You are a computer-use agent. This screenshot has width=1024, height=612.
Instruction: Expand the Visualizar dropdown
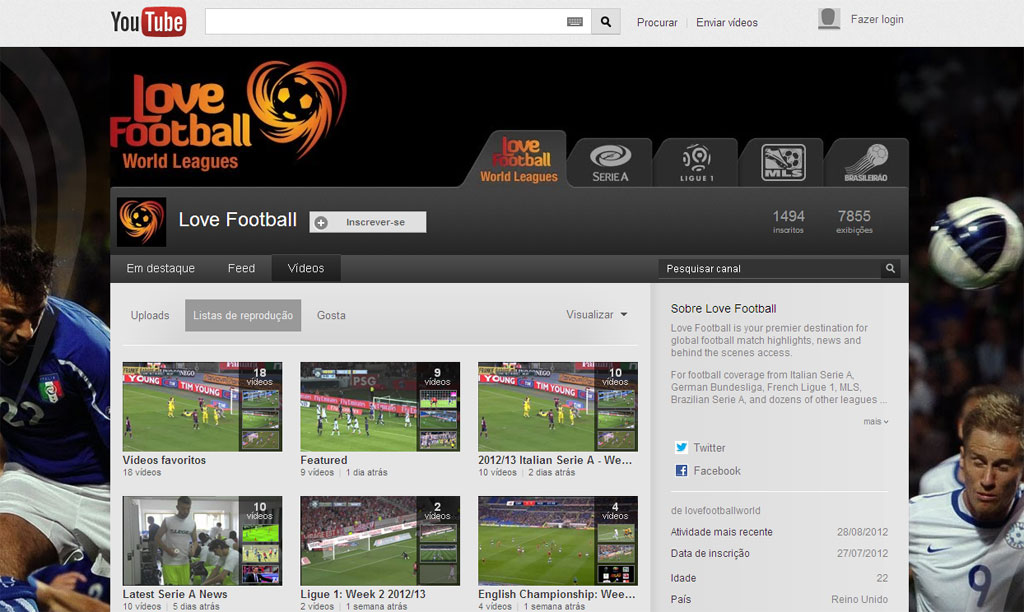[x=597, y=315]
